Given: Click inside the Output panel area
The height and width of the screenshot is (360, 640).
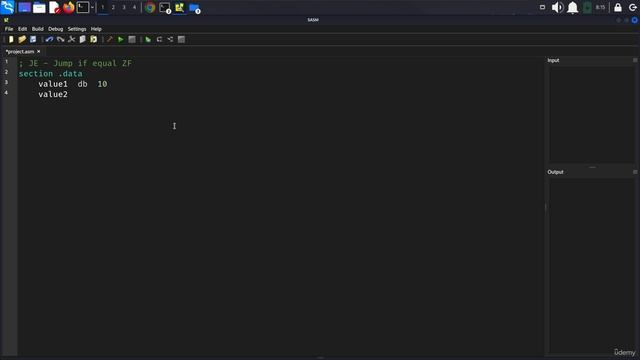Looking at the screenshot, I should coord(591,265).
